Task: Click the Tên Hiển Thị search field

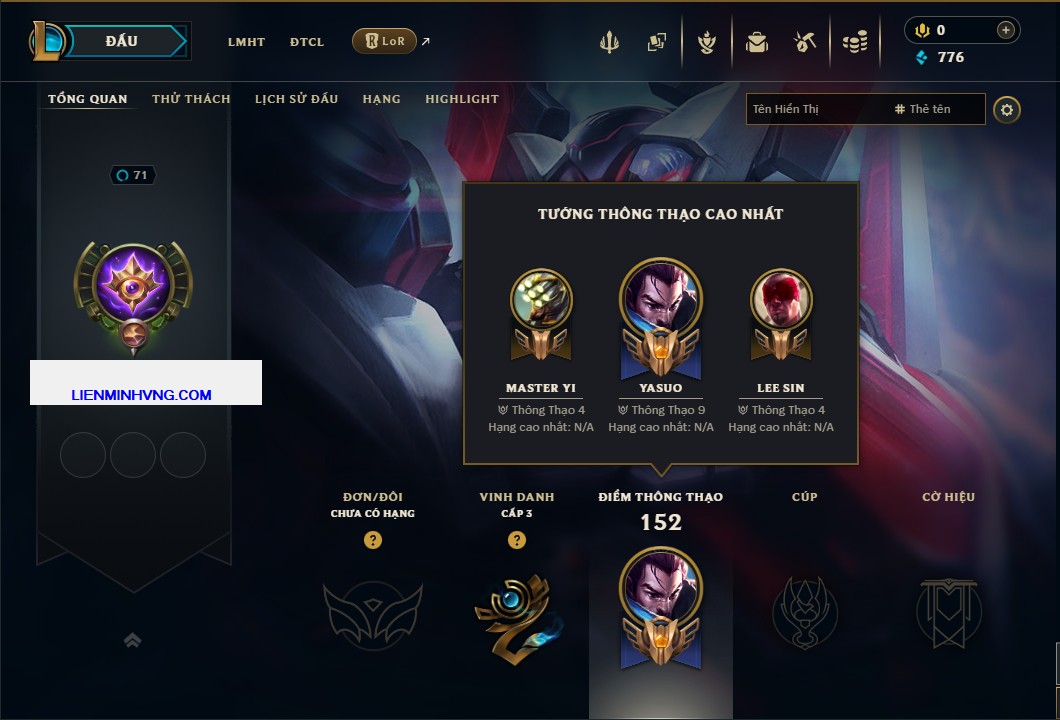Action: point(816,109)
